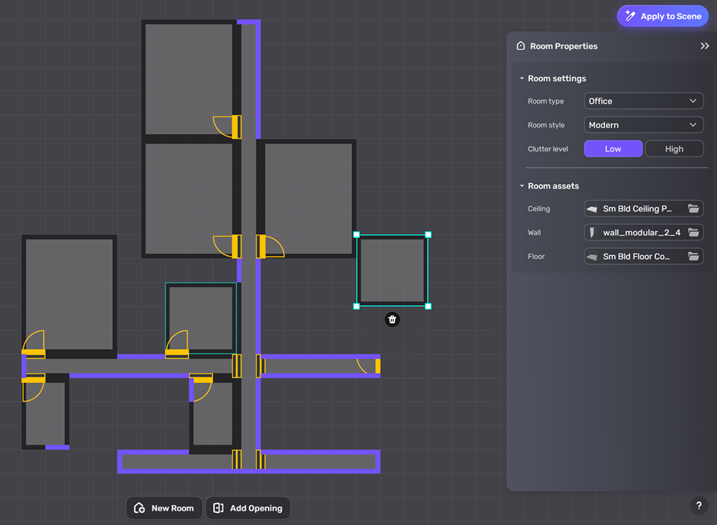Set clutter level to High
The image size is (717, 525).
(674, 149)
